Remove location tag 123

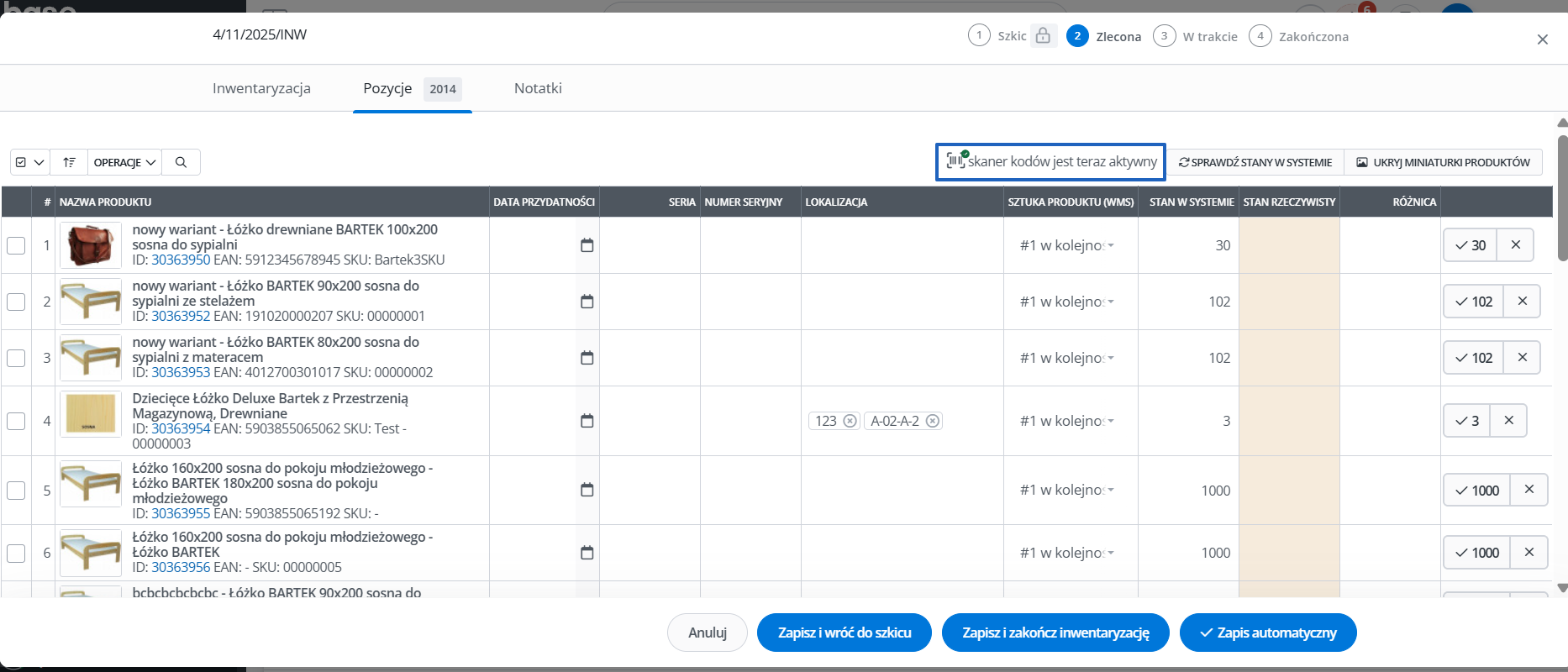[x=850, y=421]
